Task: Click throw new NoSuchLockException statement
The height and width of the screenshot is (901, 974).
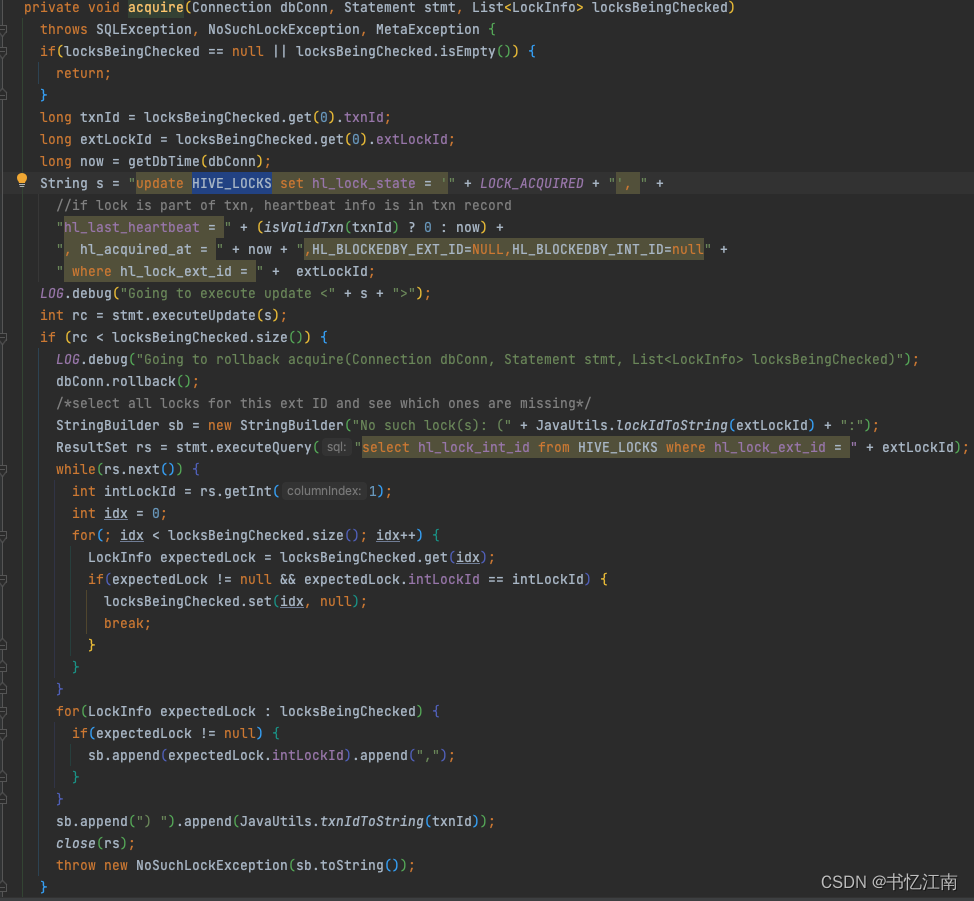Action: point(235,866)
